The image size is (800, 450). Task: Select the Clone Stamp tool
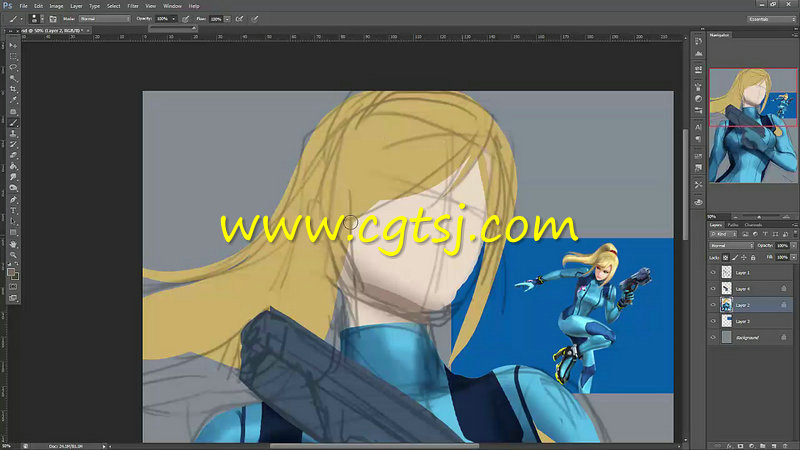(13, 134)
